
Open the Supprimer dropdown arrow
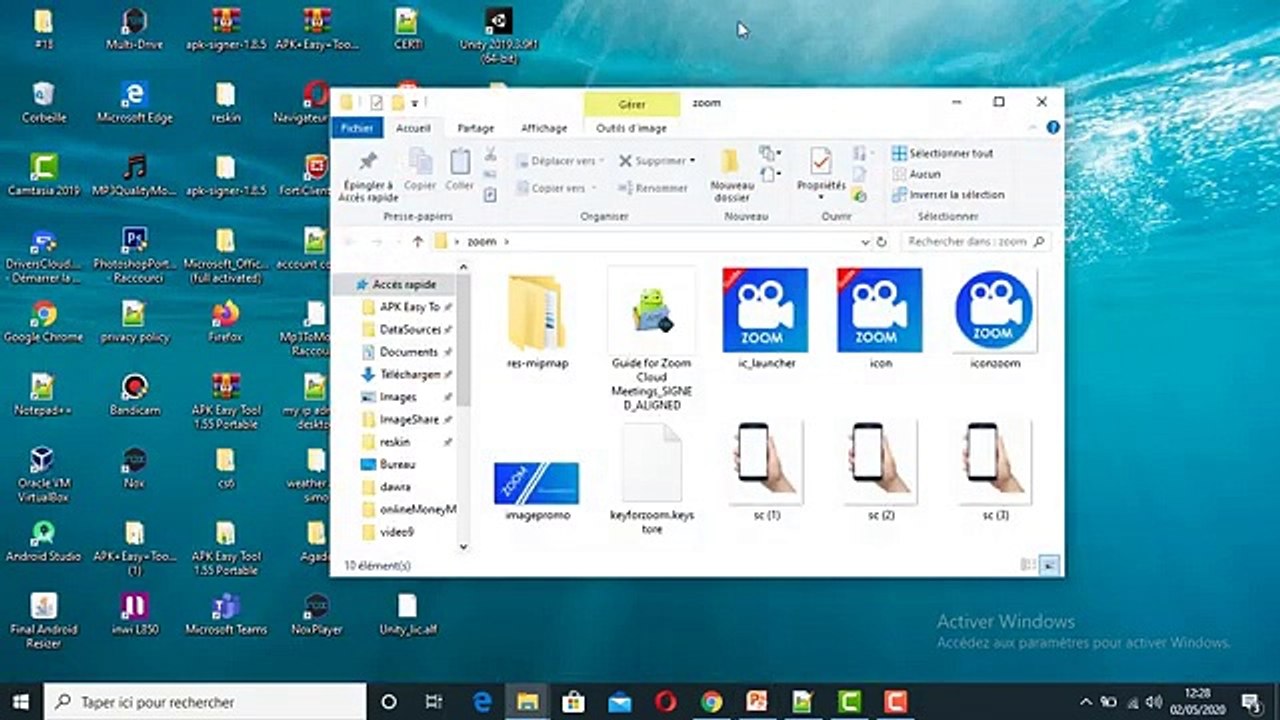(x=692, y=161)
